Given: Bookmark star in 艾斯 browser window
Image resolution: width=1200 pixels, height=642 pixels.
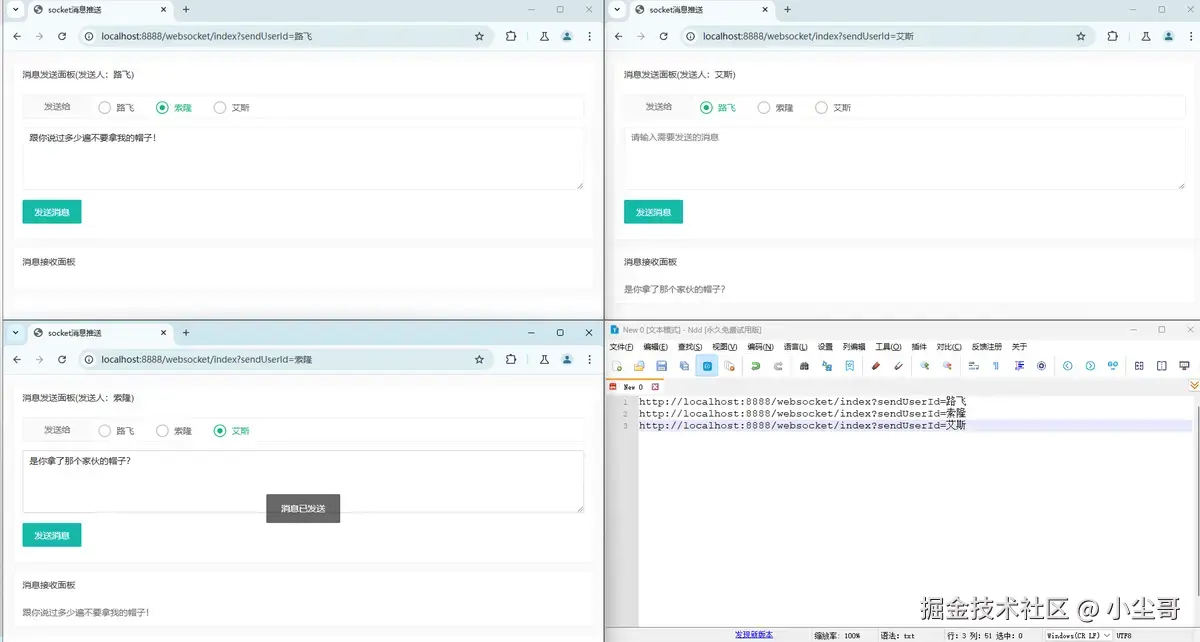Looking at the screenshot, I should [x=1081, y=36].
